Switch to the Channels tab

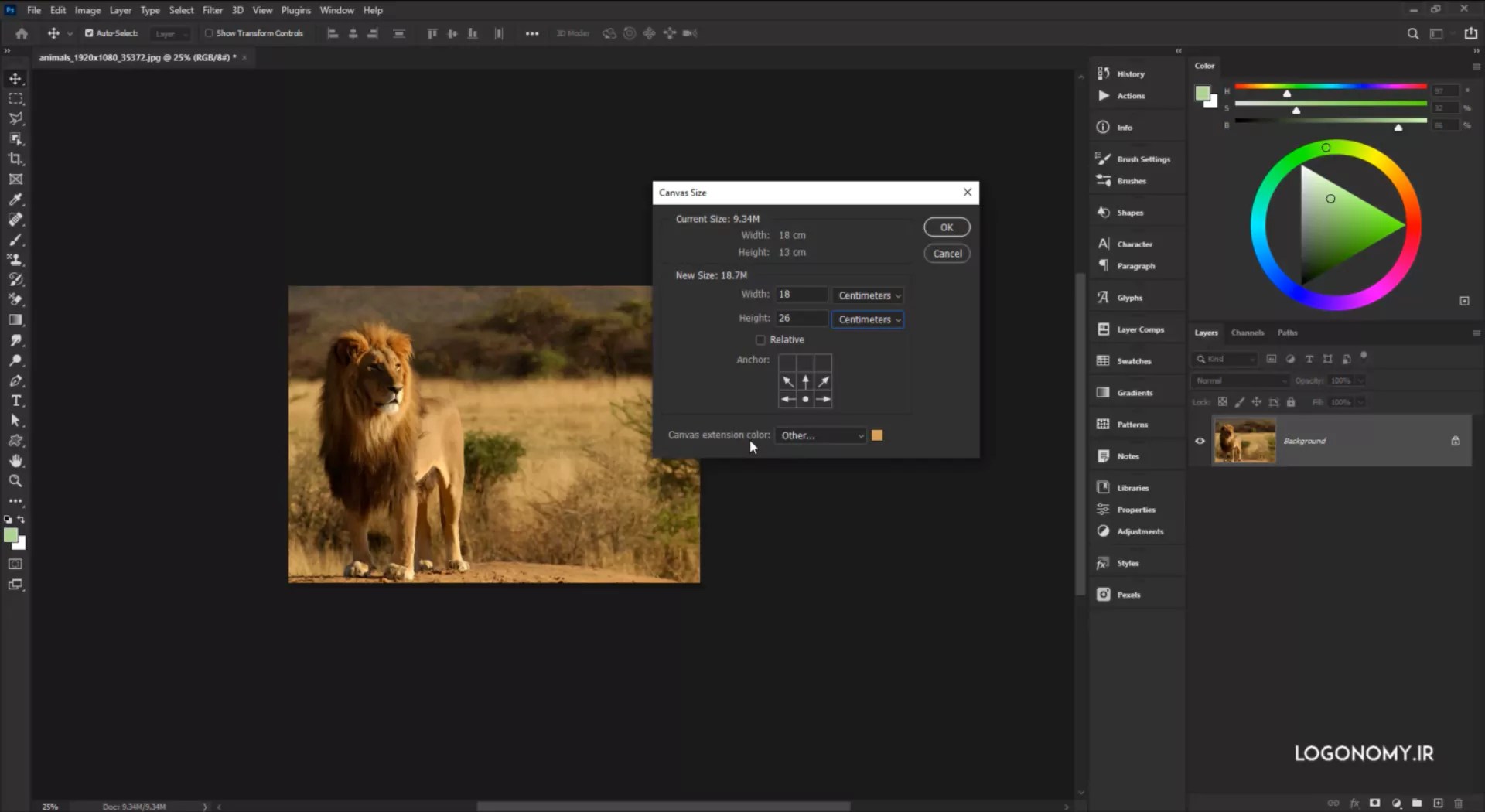pyautogui.click(x=1247, y=333)
